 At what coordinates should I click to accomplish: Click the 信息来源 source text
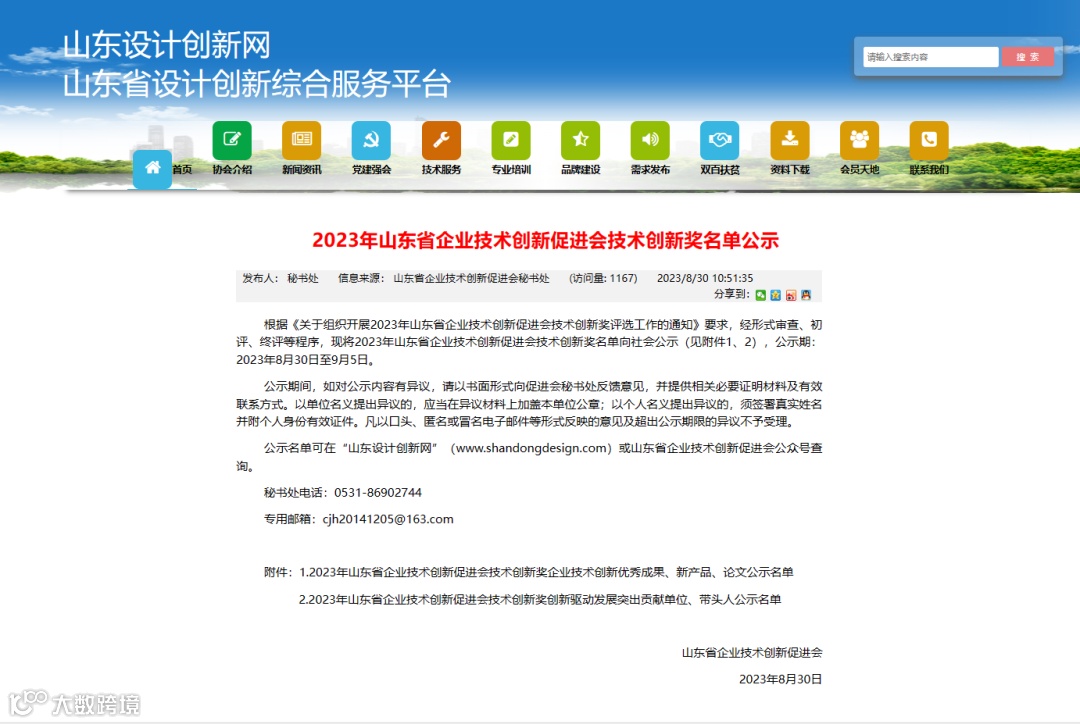pos(444,278)
